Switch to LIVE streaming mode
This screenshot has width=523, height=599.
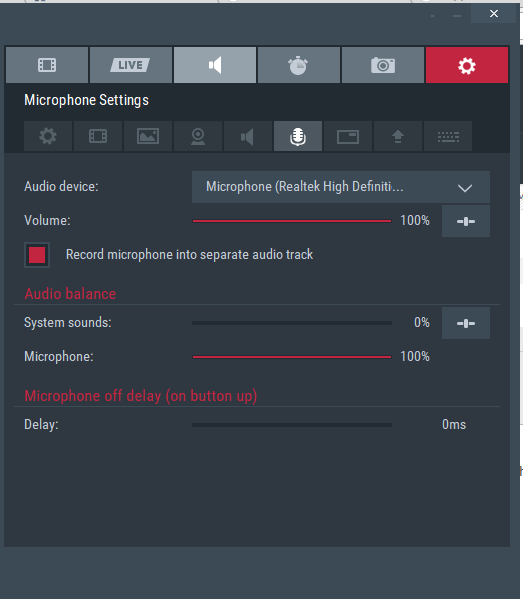(131, 65)
